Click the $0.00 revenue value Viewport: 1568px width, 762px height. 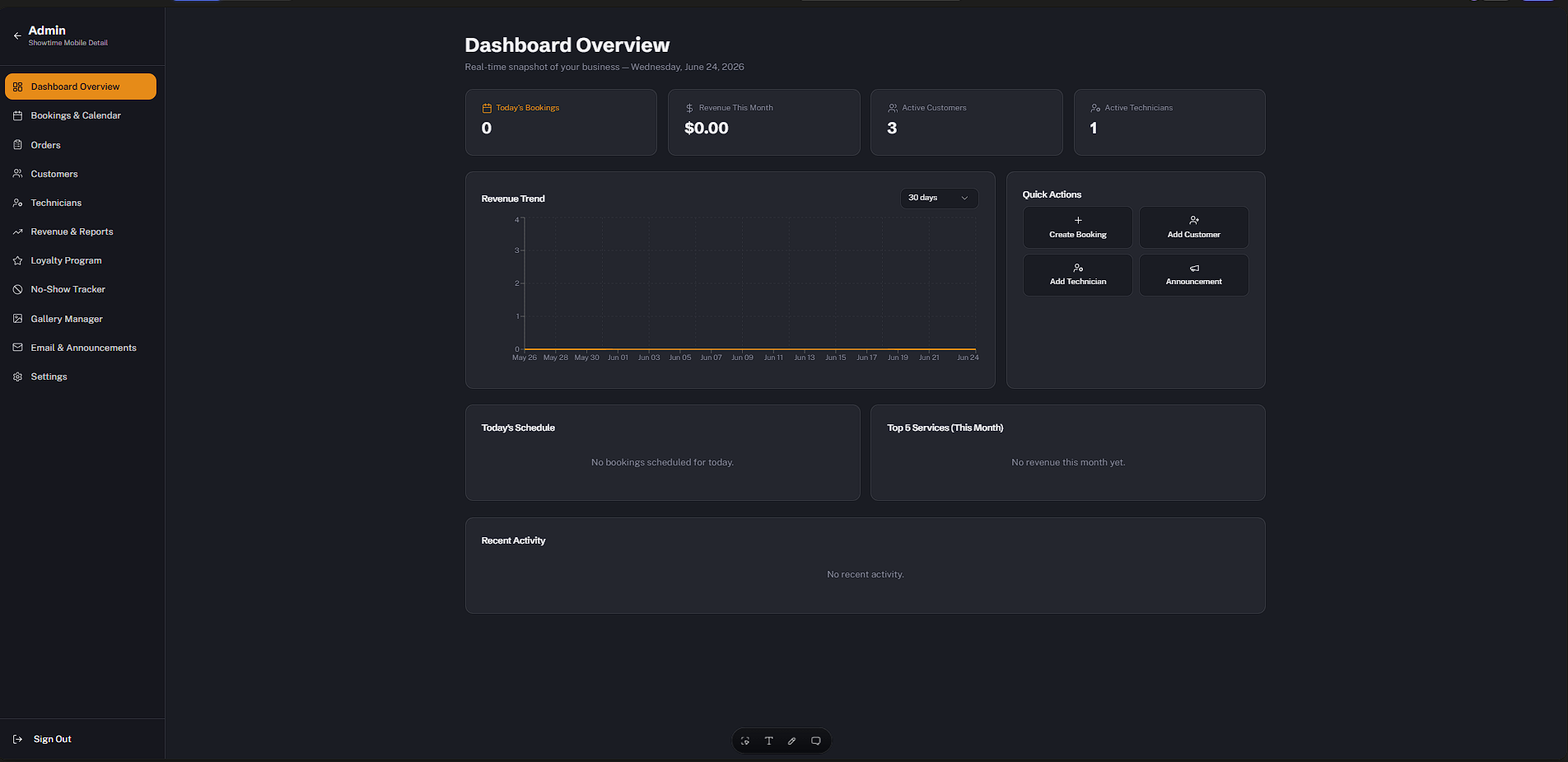(x=707, y=128)
